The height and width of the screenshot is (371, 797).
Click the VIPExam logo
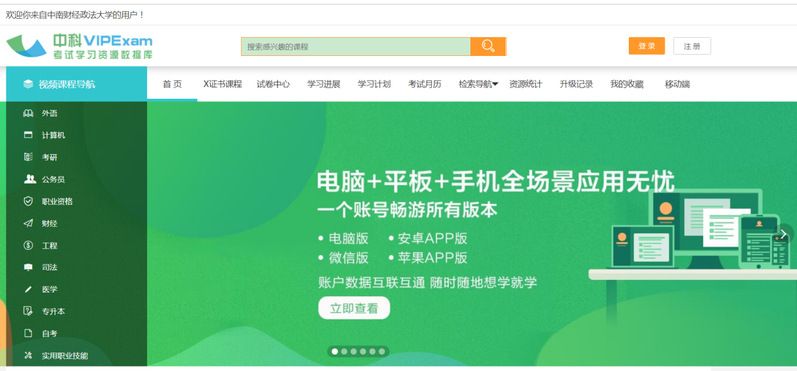click(79, 46)
